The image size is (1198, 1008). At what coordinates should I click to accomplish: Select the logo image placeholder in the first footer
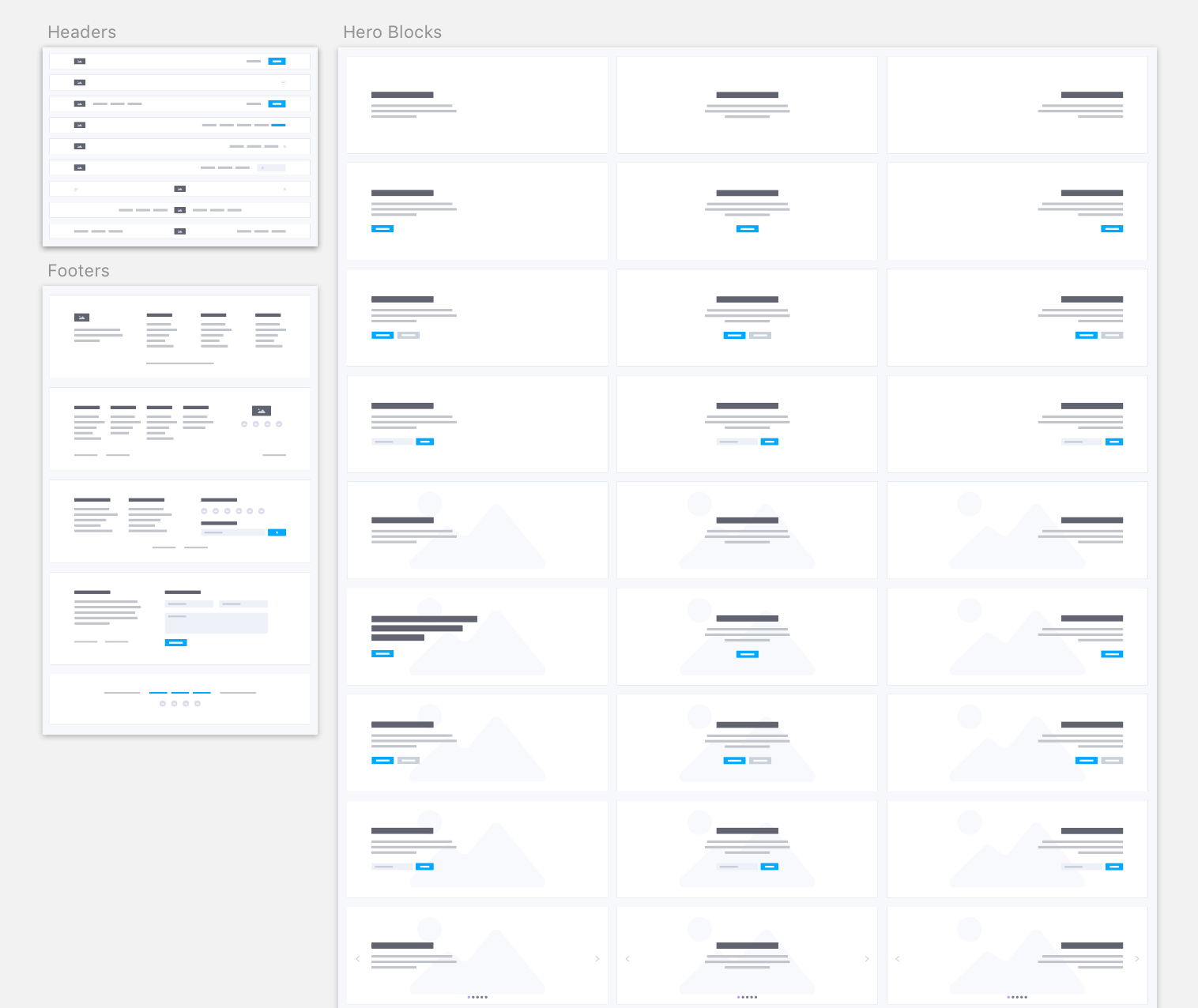click(x=81, y=318)
